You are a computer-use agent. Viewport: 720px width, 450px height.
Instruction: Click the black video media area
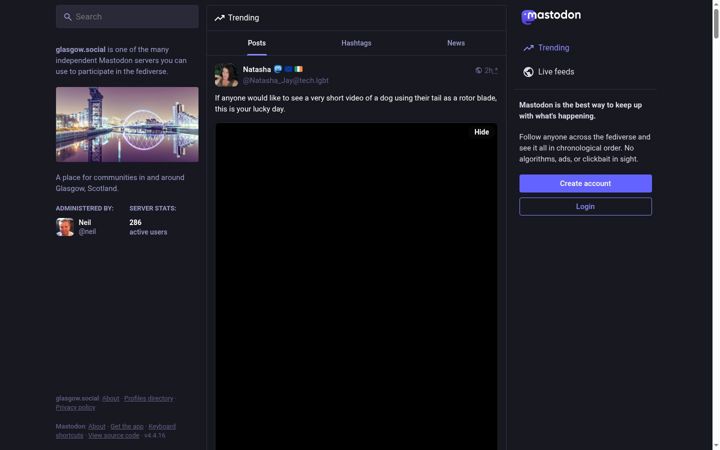coord(356,287)
